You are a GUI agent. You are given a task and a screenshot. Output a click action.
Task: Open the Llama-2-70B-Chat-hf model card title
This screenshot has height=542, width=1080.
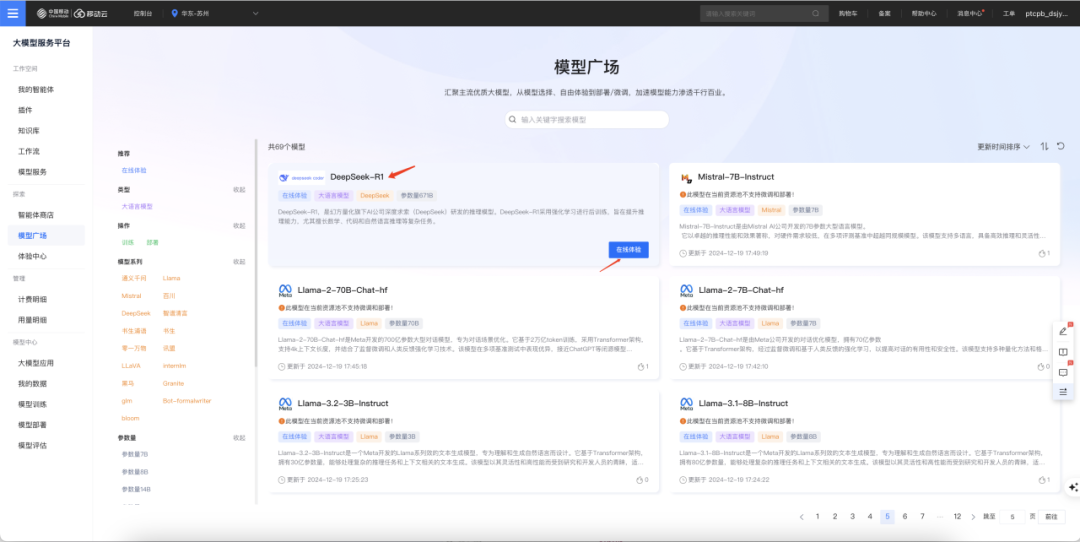point(342,290)
